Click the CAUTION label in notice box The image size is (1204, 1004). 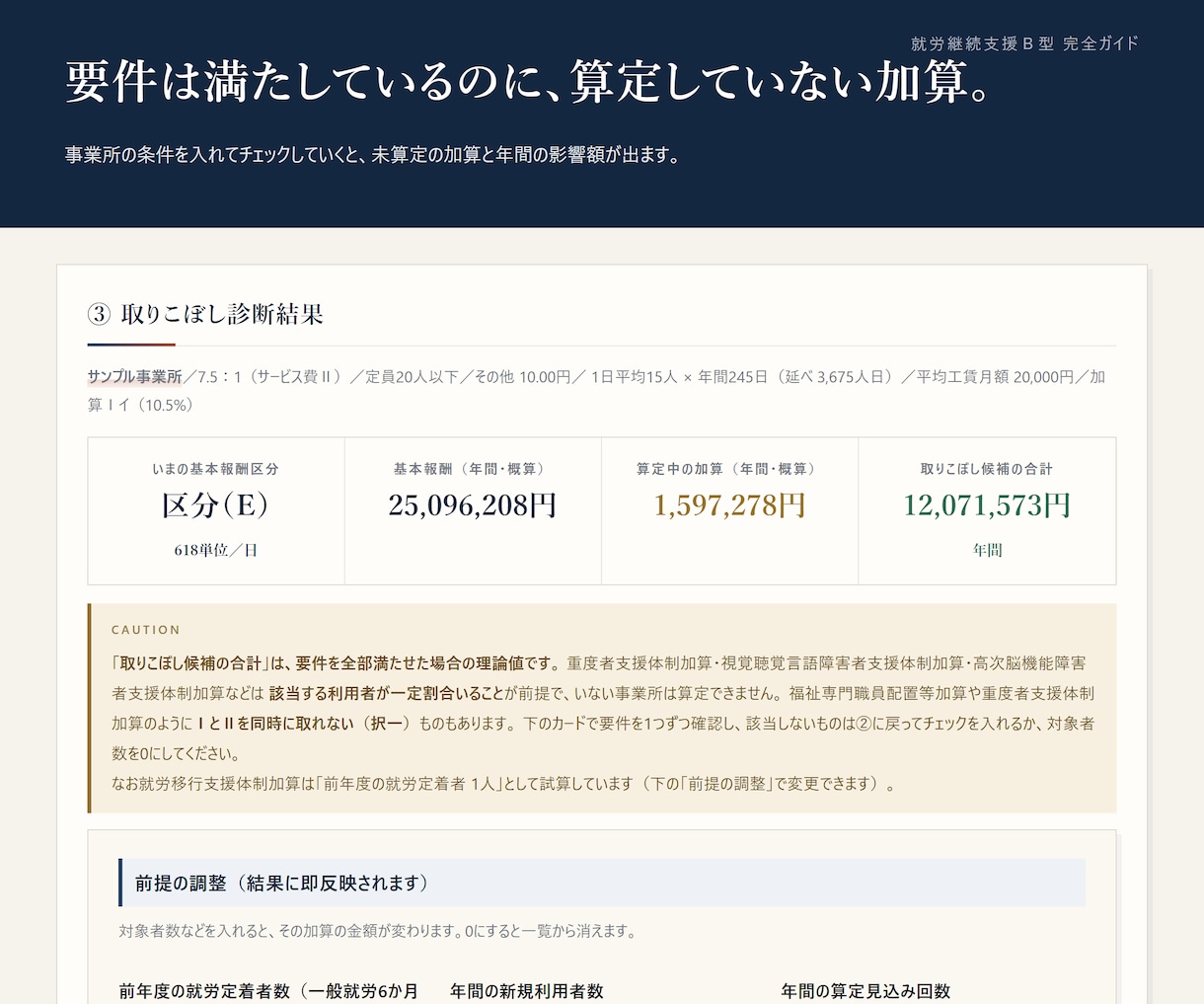tap(146, 630)
